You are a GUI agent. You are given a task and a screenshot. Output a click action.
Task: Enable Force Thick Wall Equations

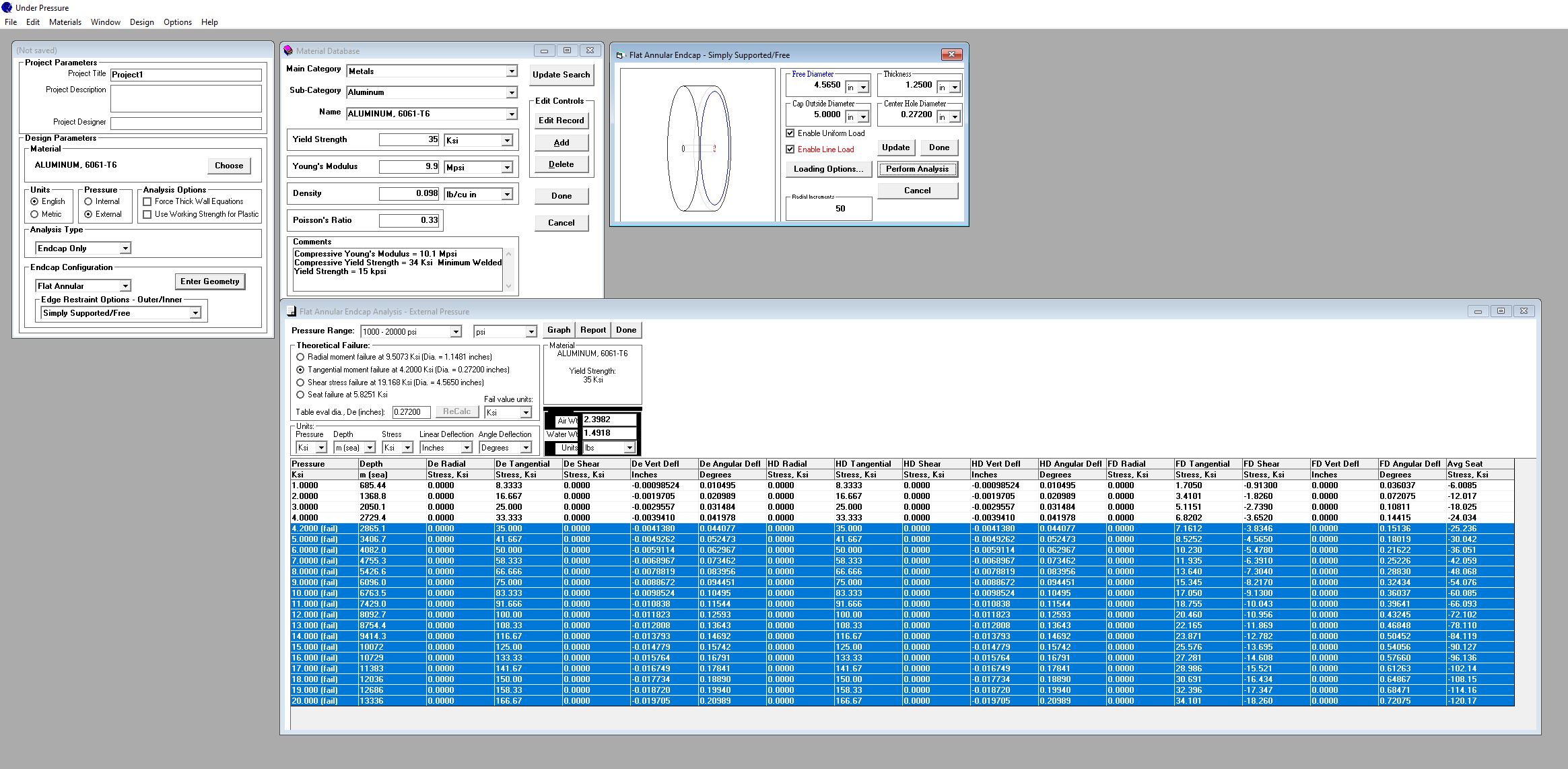pyautogui.click(x=147, y=201)
